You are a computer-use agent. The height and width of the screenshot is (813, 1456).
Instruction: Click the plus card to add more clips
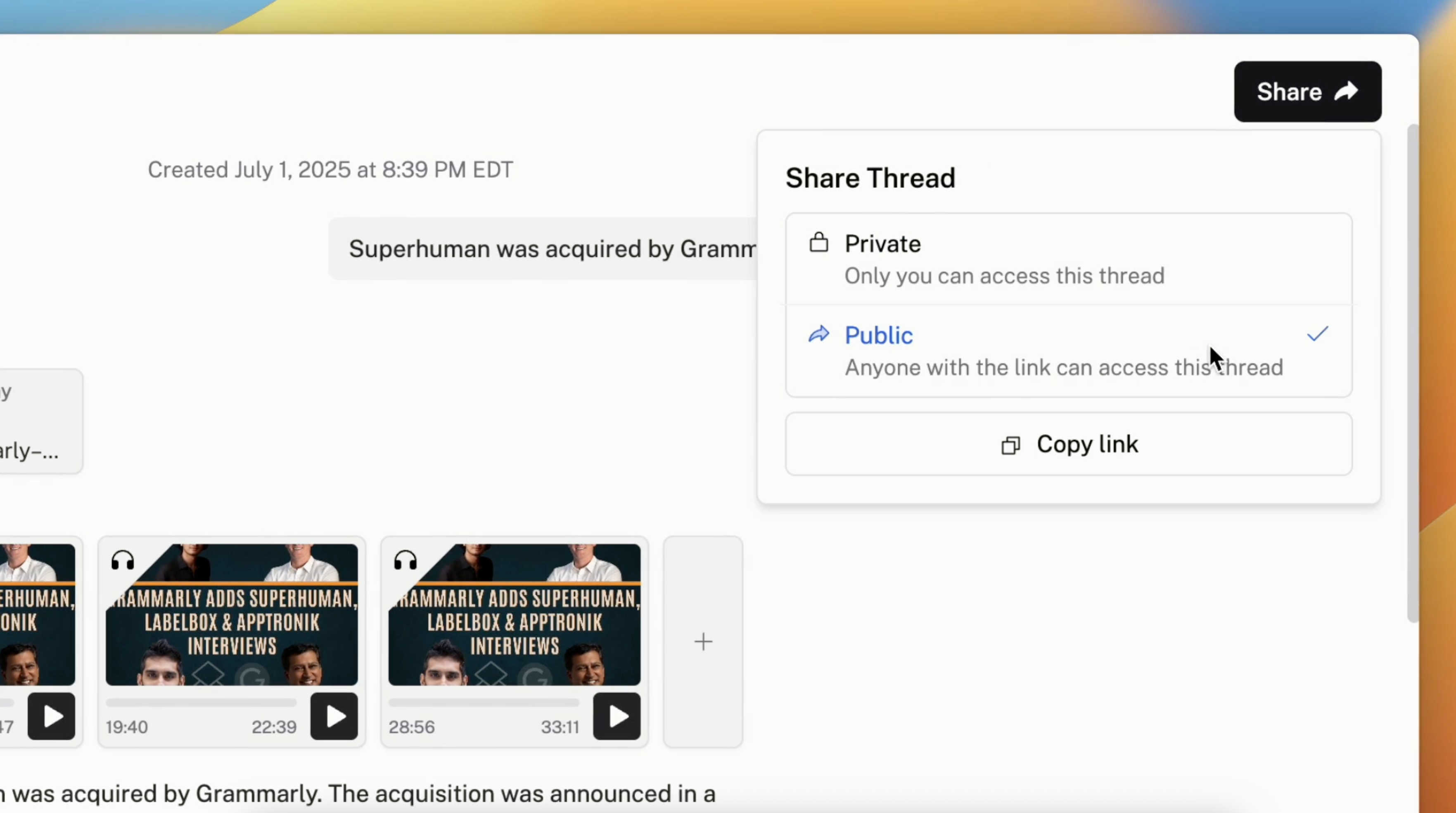703,642
